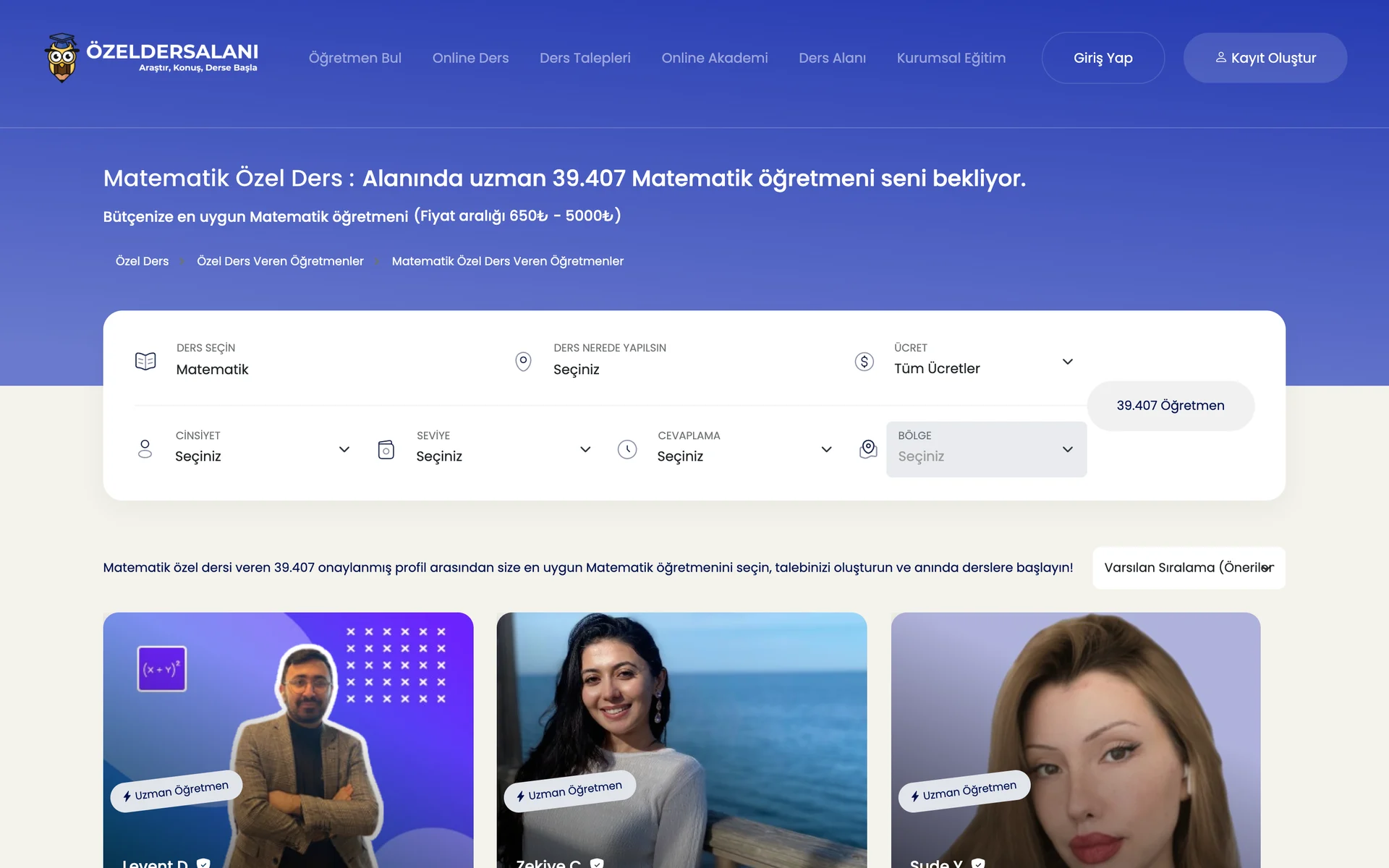Click the verified badge next to Levent D.
Image resolution: width=1389 pixels, height=868 pixels.
203,862
